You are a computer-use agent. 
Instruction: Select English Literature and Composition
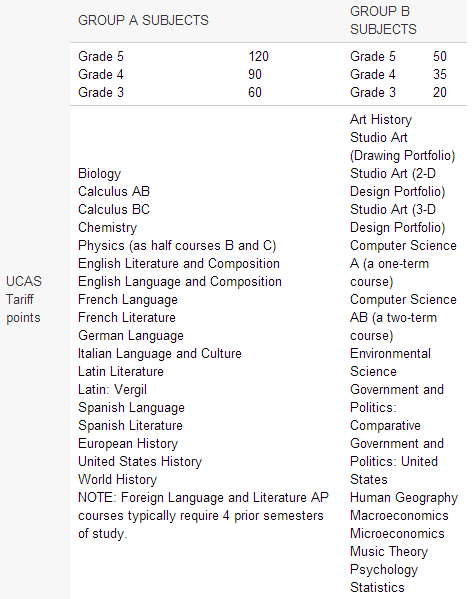179,264
